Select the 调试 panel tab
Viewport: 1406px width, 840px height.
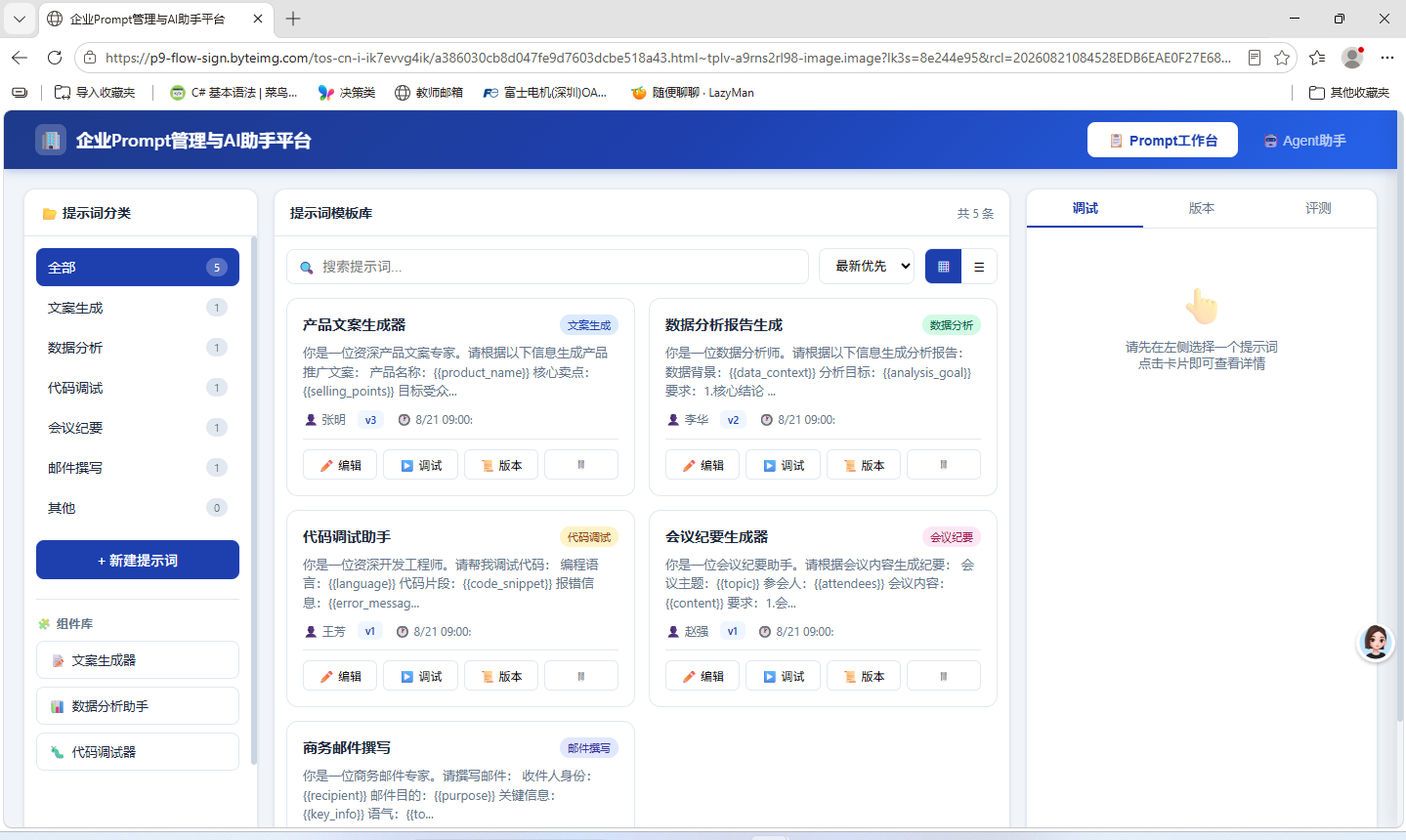click(x=1085, y=208)
